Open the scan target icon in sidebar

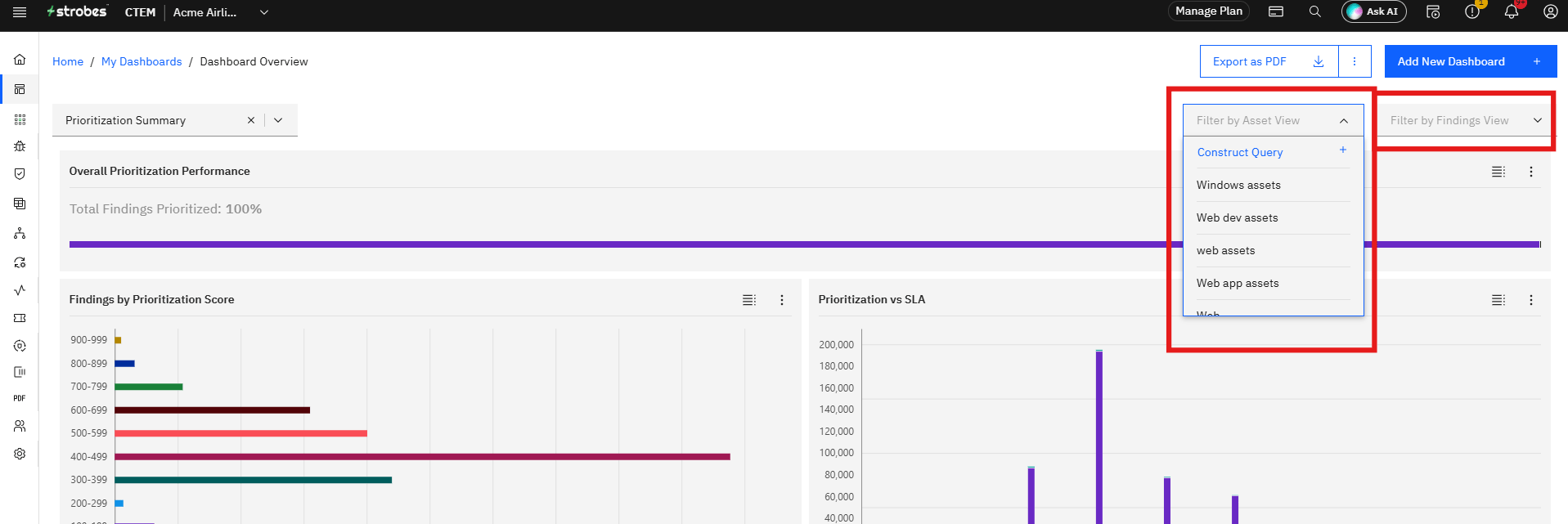(20, 346)
